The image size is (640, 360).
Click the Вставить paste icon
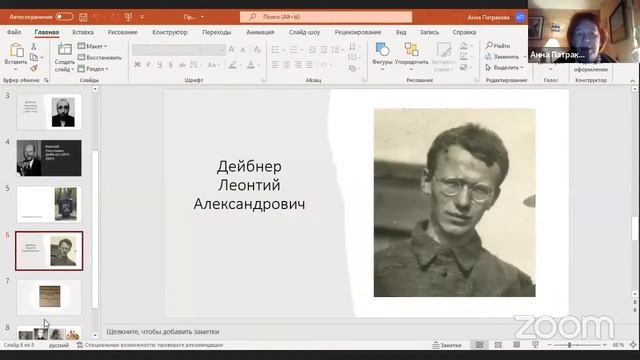16,51
